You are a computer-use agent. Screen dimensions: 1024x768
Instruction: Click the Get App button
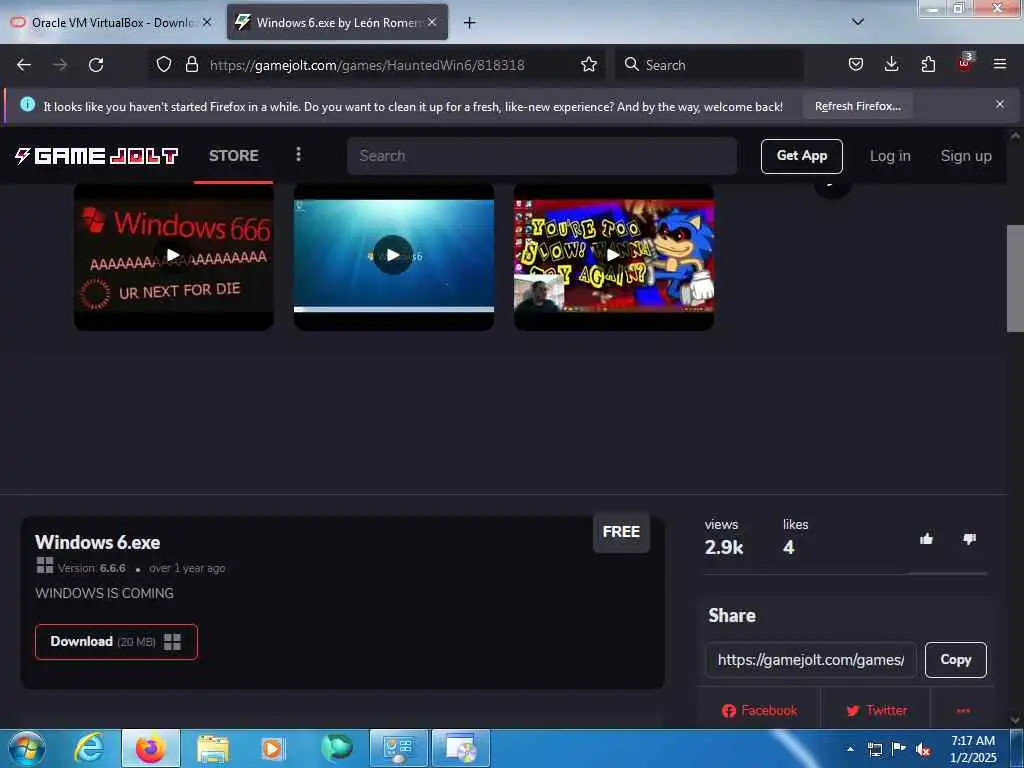(x=801, y=156)
